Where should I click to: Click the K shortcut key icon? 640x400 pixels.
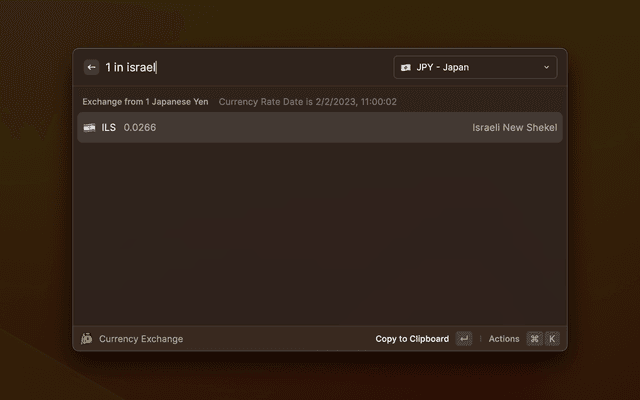[x=552, y=339]
